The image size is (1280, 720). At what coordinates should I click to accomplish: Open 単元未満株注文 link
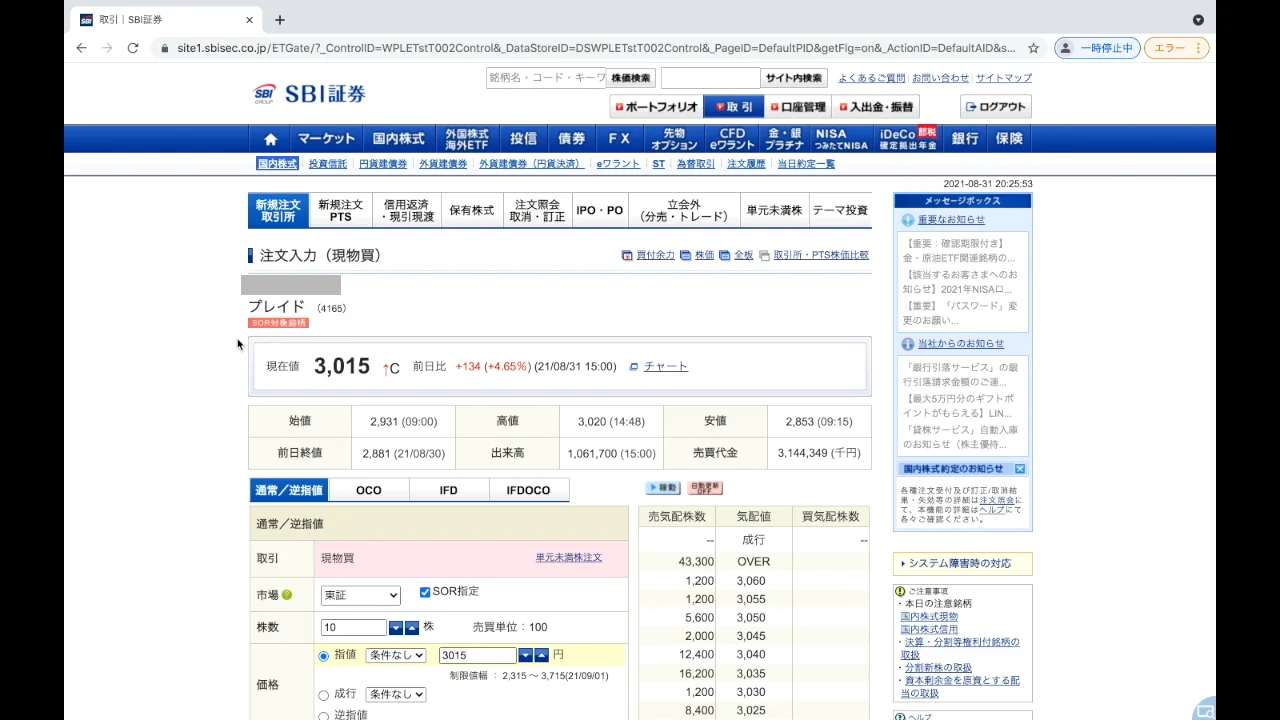(569, 558)
